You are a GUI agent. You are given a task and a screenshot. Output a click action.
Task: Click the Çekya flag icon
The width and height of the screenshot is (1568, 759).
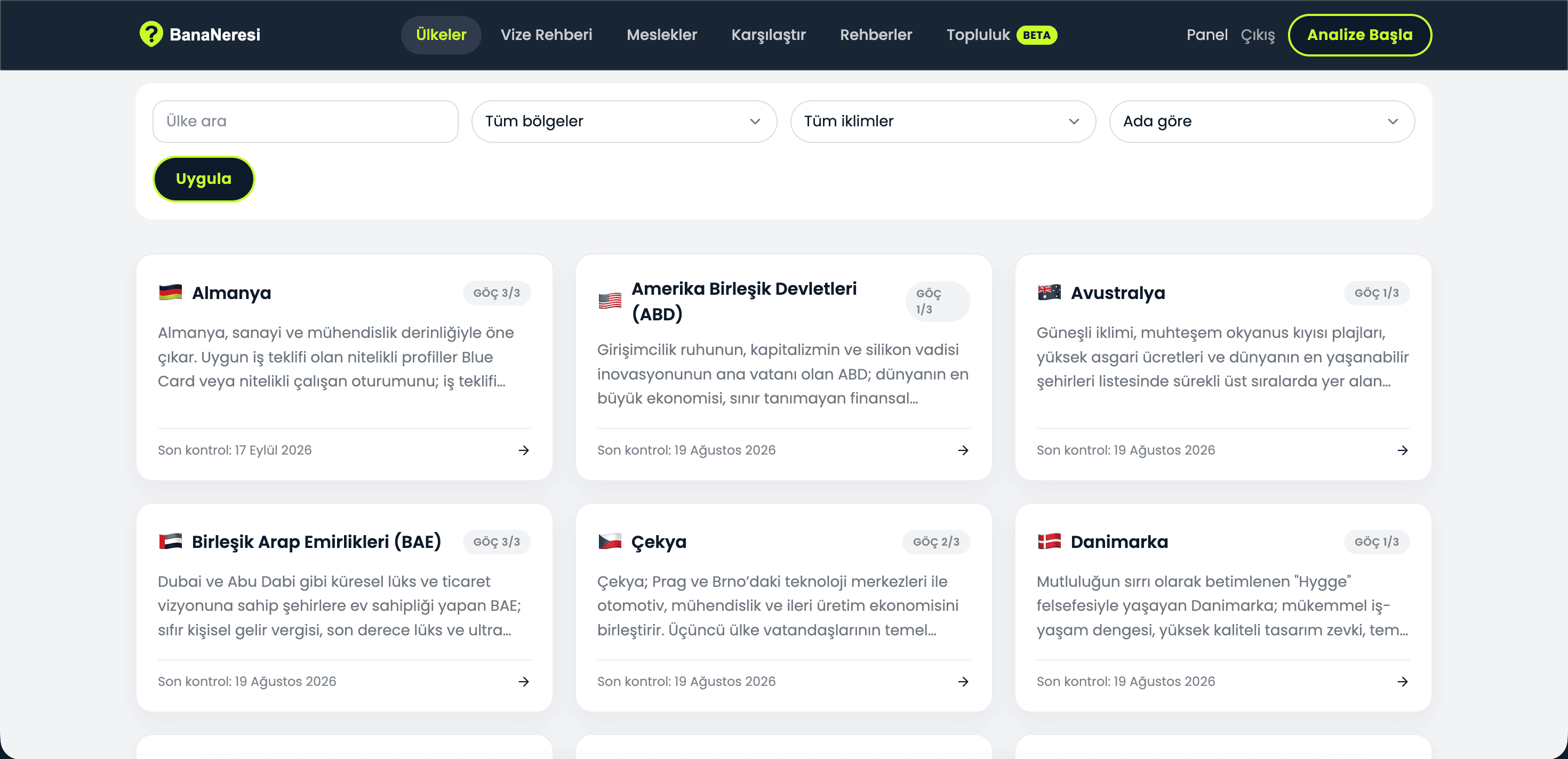click(x=610, y=542)
